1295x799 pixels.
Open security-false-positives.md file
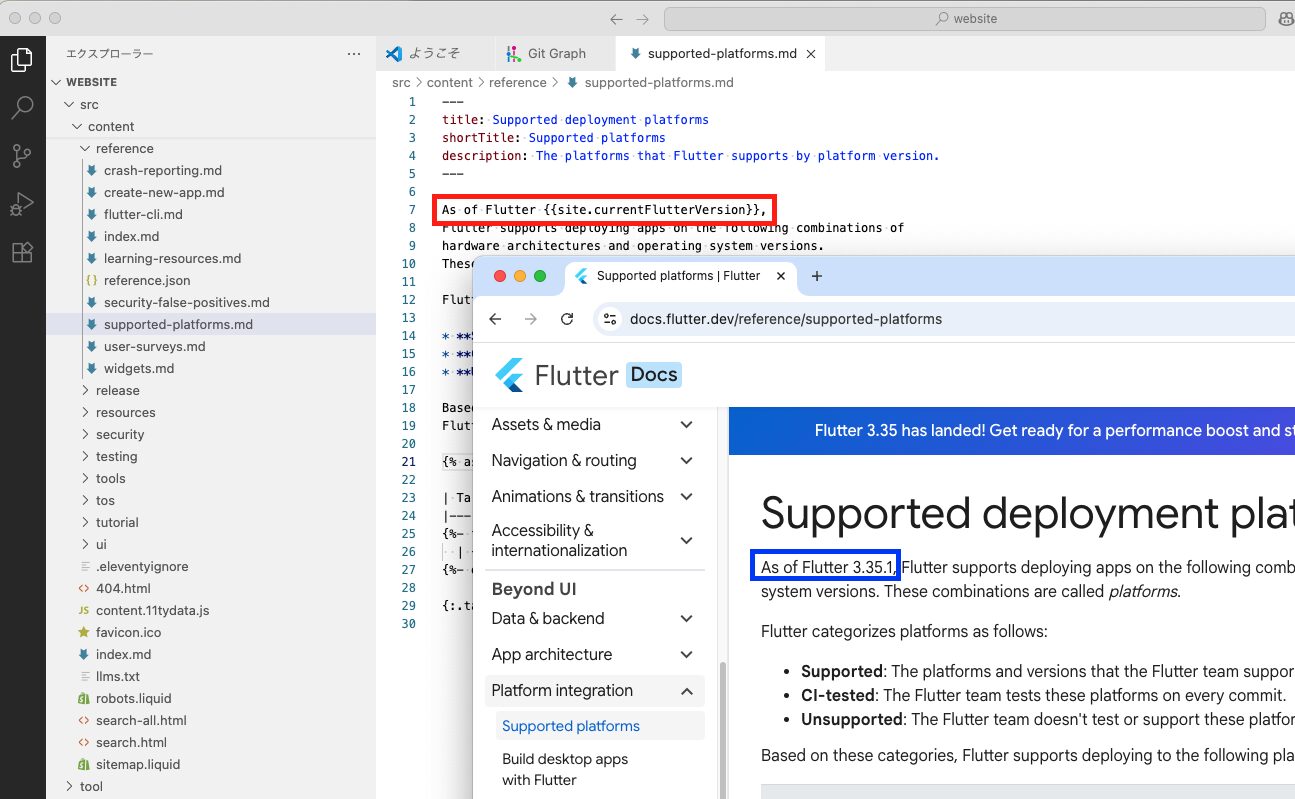pyautogui.click(x=210, y=302)
